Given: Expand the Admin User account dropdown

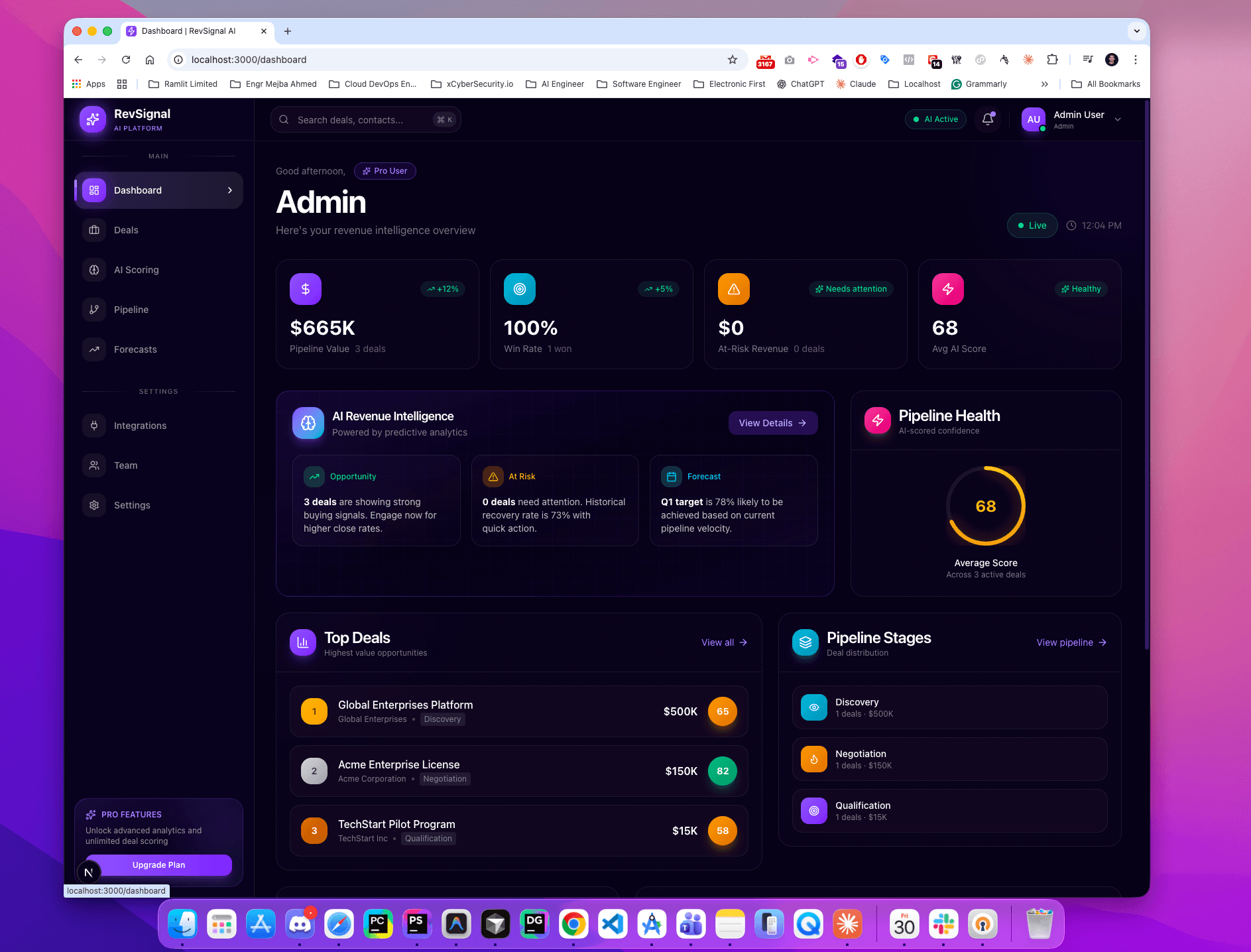Looking at the screenshot, I should point(1117,119).
